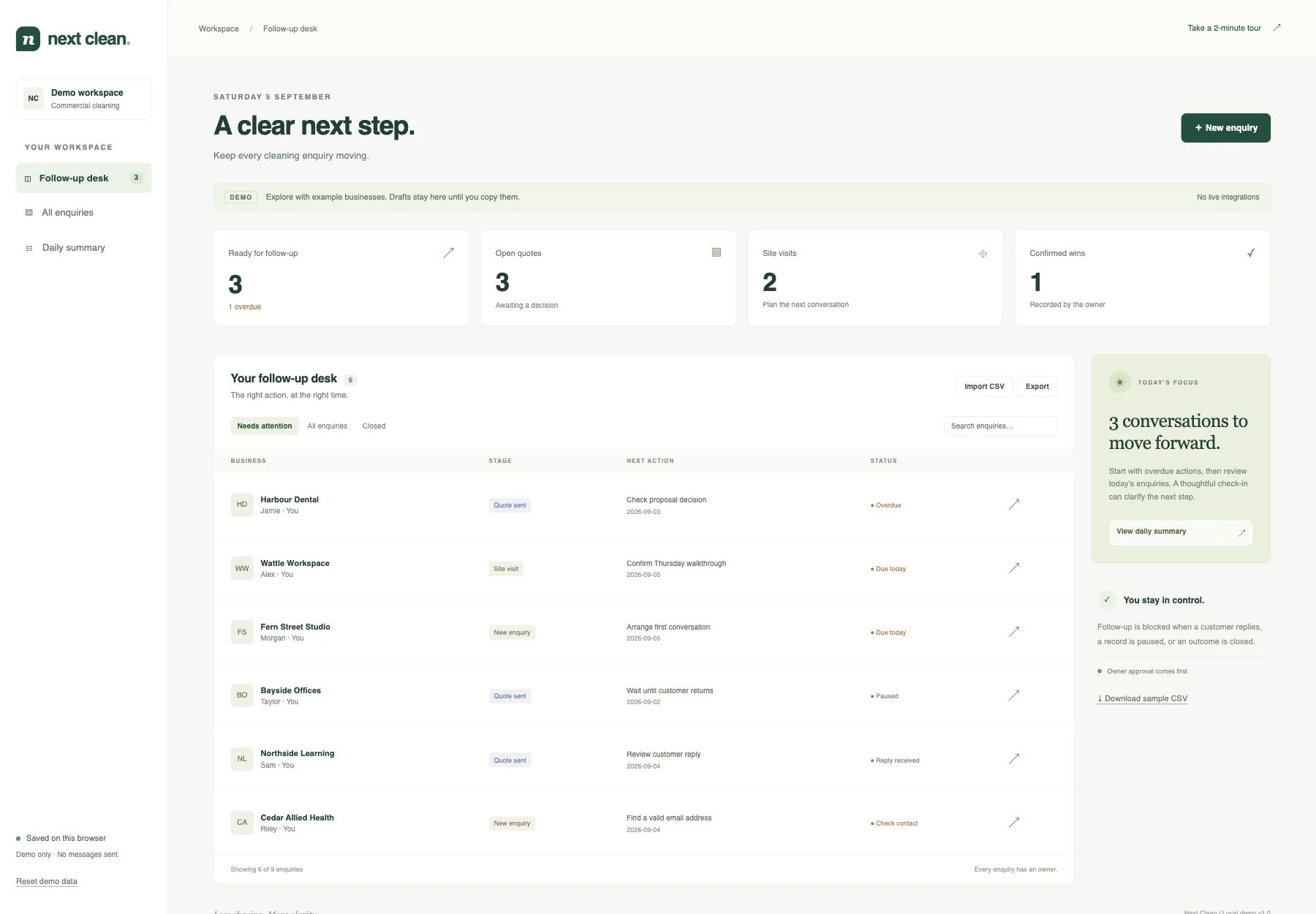Click the 'Wait until customer returns' action

670,691
